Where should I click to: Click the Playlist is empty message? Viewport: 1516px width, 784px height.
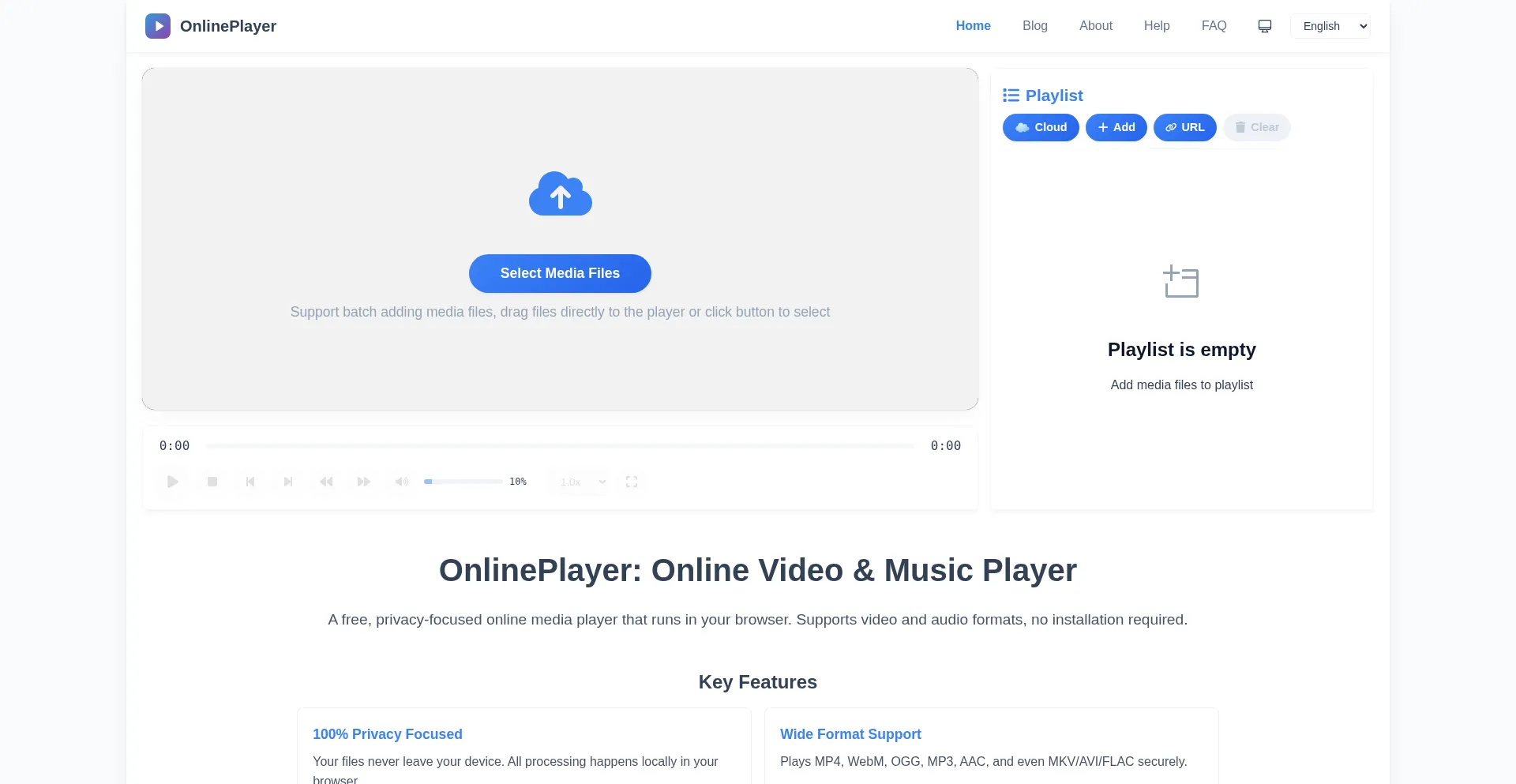point(1181,350)
